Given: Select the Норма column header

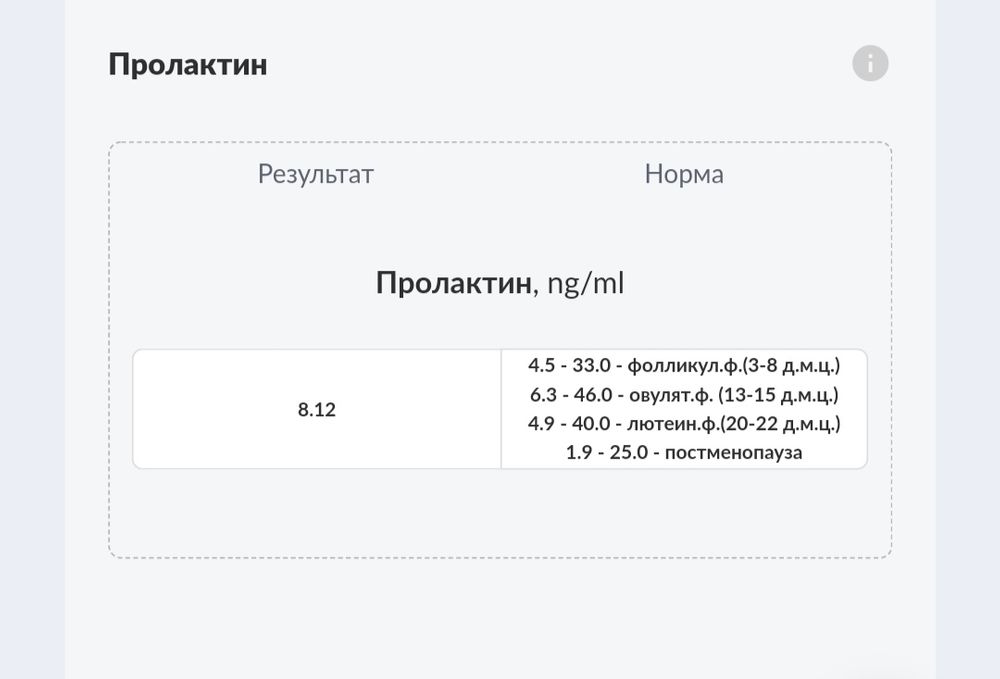Looking at the screenshot, I should click(684, 174).
